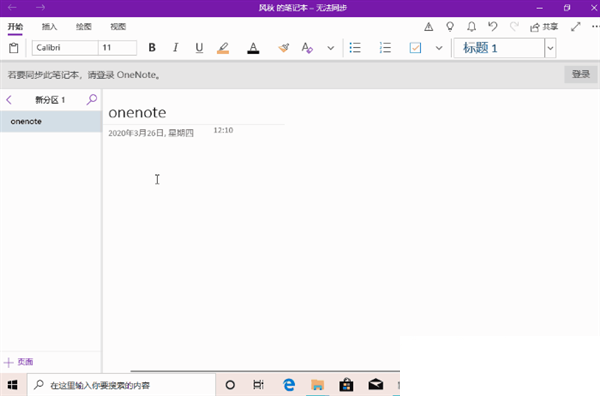Open search in the navigation pane
Image resolution: width=600 pixels, height=396 pixels.
click(92, 99)
